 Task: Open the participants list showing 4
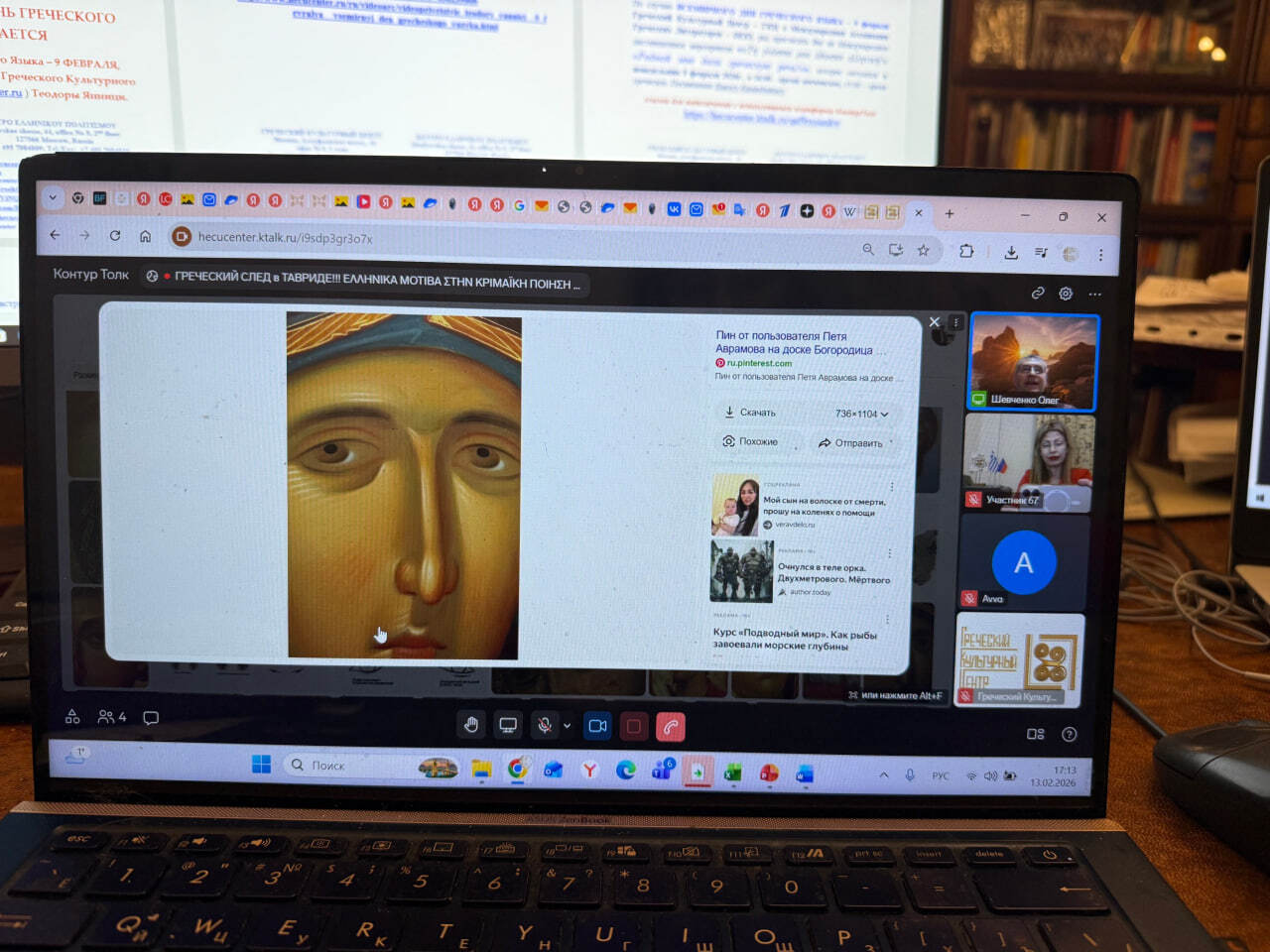112,716
